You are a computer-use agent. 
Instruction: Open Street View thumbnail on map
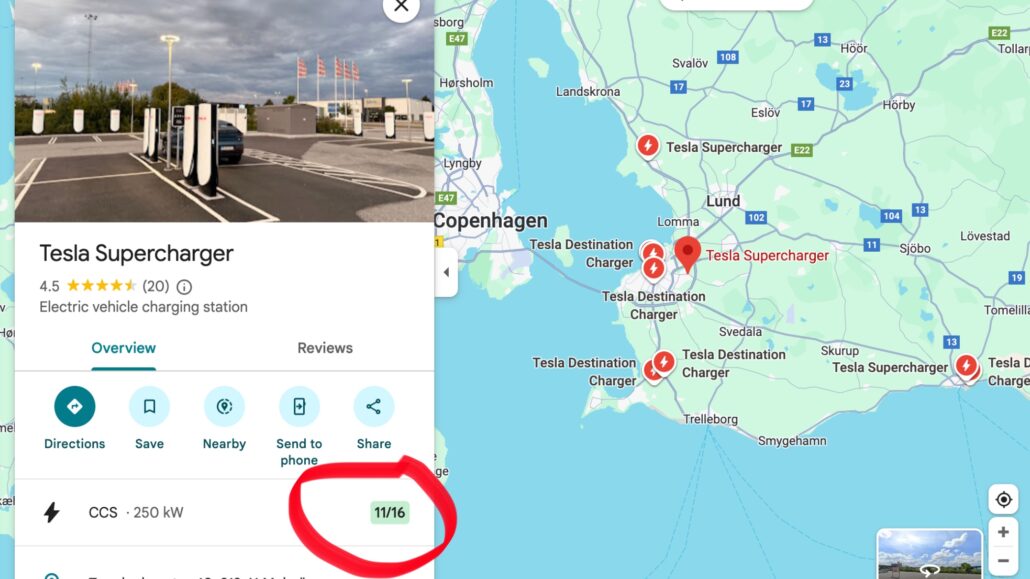(x=929, y=554)
